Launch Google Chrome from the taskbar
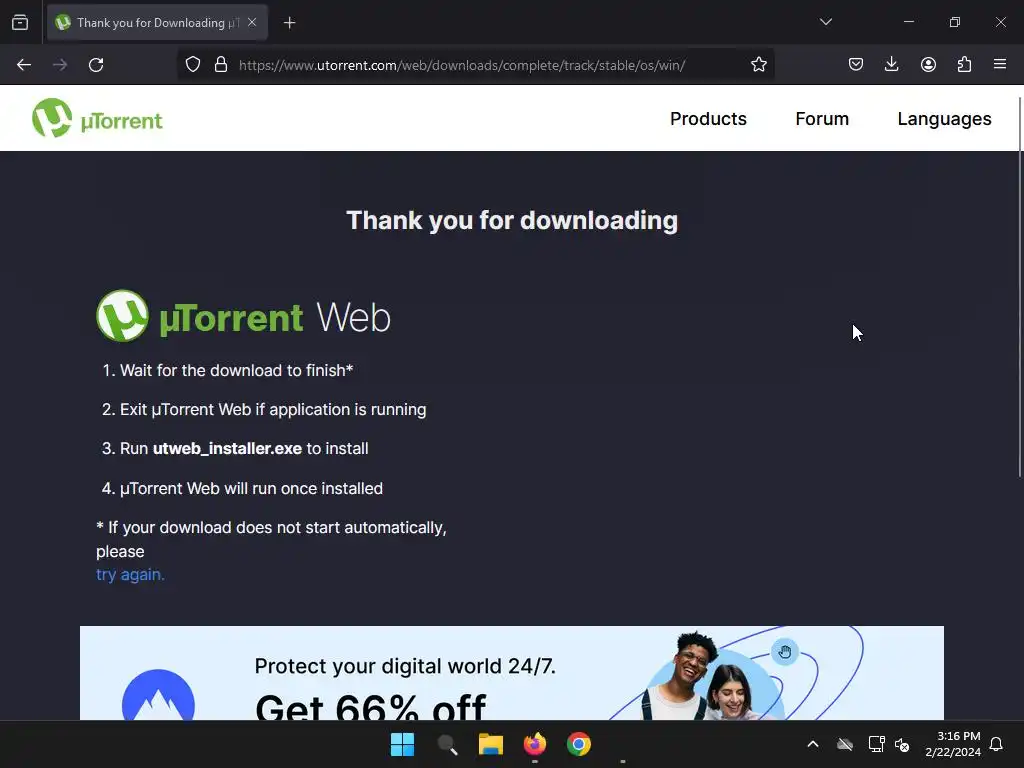Screen dimensions: 1024x768 [x=579, y=744]
